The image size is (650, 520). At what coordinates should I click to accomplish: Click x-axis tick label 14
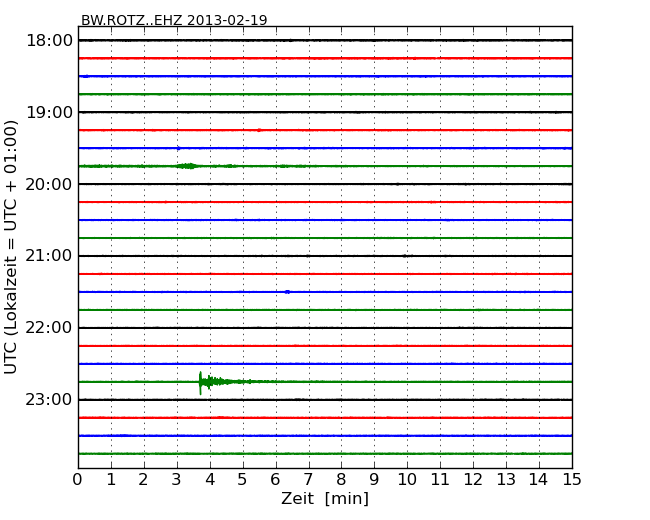539,479
